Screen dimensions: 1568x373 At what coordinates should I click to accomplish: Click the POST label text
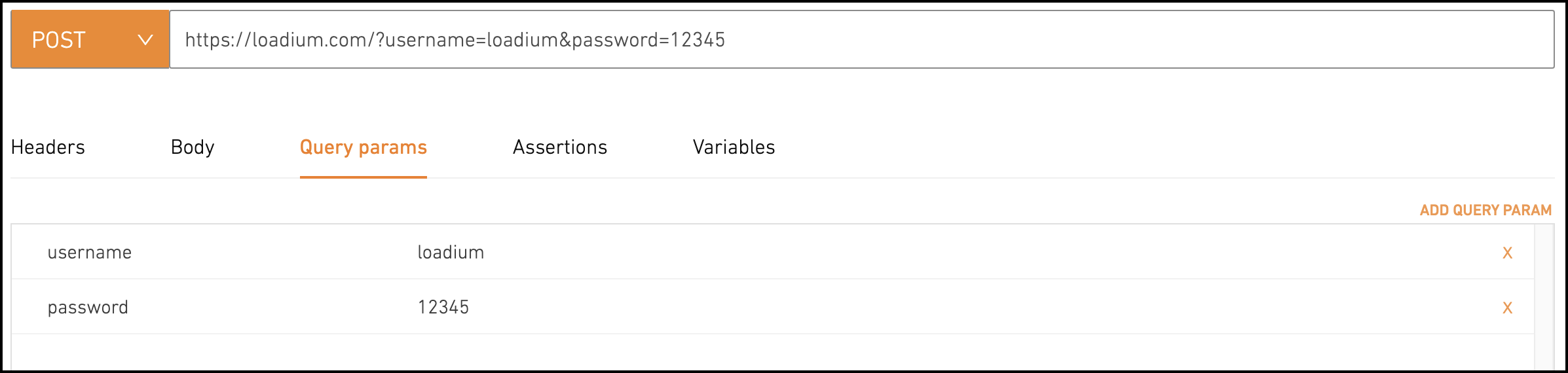[x=59, y=40]
